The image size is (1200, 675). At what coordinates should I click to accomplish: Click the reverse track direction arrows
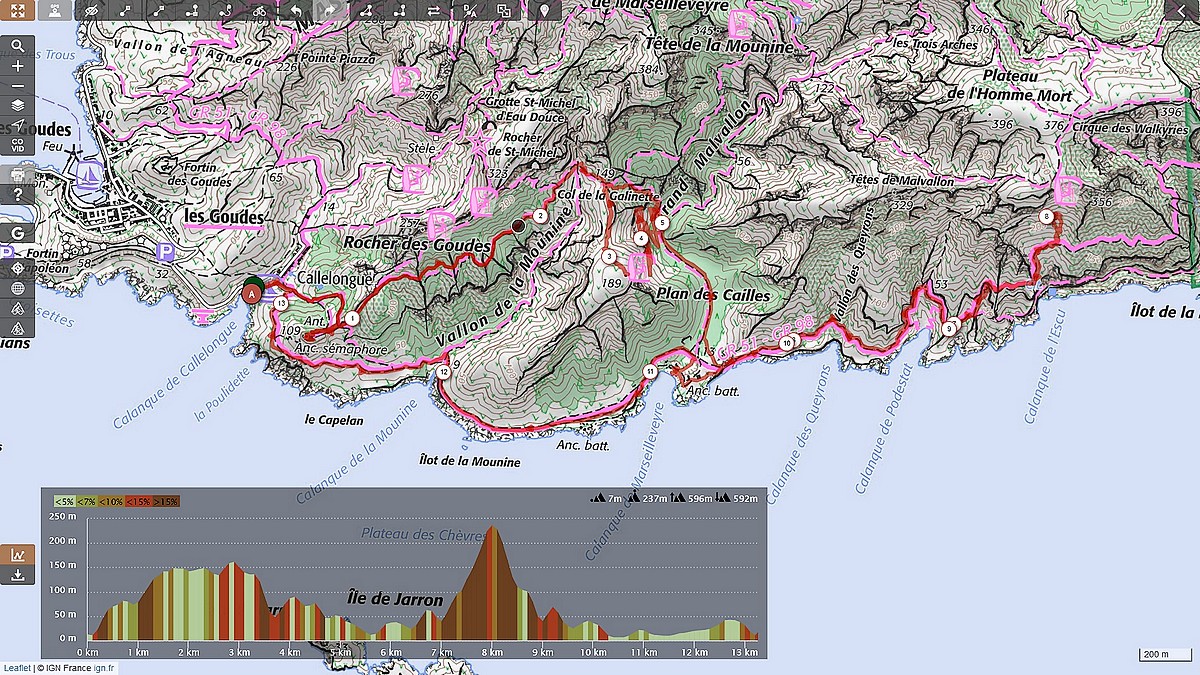pyautogui.click(x=434, y=11)
